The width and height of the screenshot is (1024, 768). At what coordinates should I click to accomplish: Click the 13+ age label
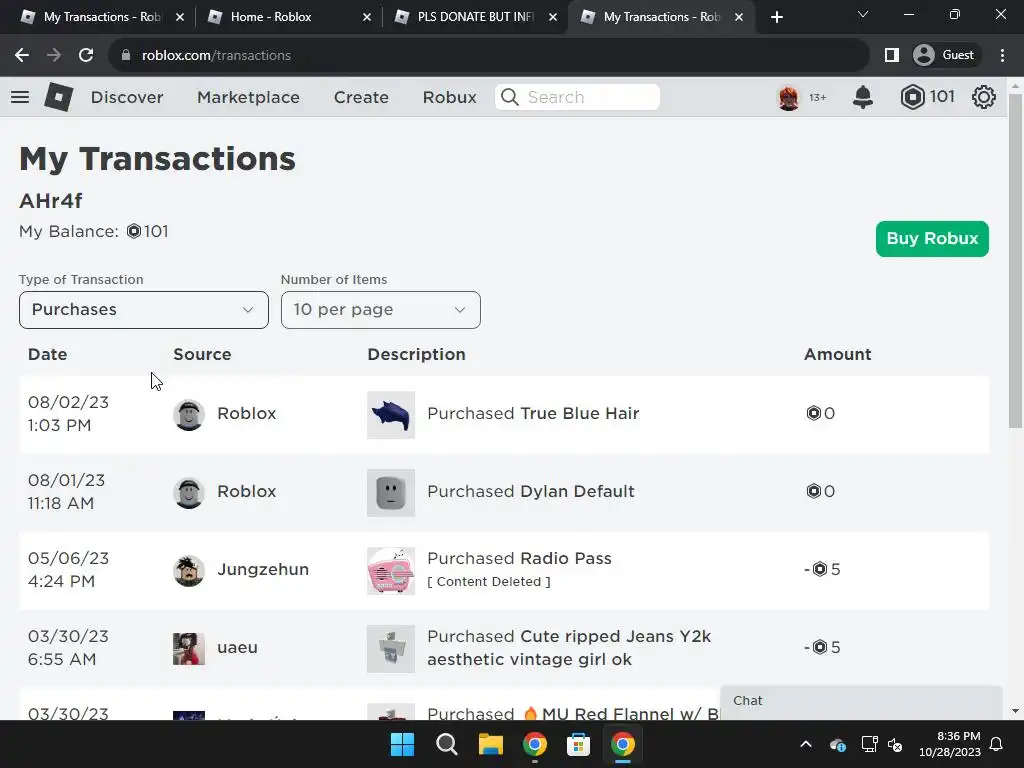(x=818, y=97)
